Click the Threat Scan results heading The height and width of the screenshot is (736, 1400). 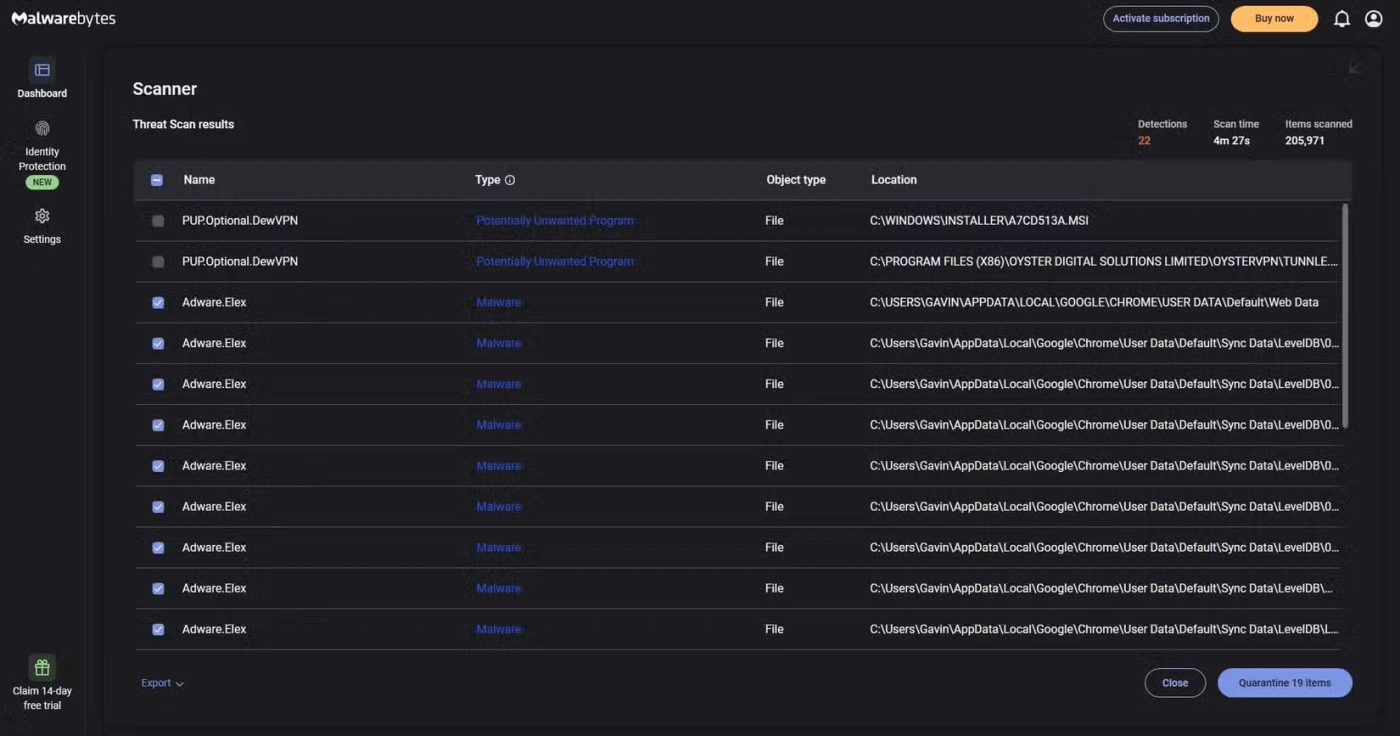point(183,124)
